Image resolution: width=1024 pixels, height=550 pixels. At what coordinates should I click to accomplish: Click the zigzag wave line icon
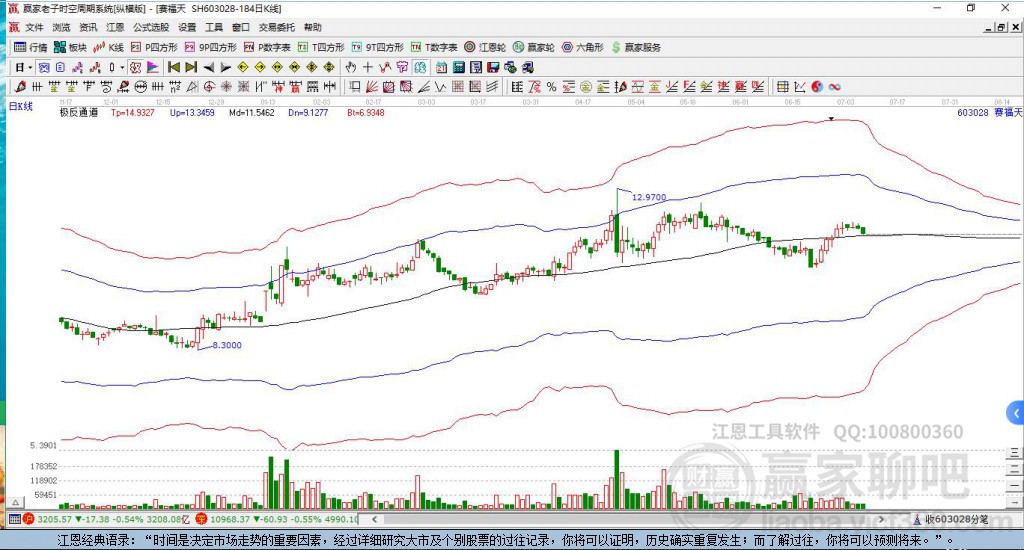[x=440, y=86]
